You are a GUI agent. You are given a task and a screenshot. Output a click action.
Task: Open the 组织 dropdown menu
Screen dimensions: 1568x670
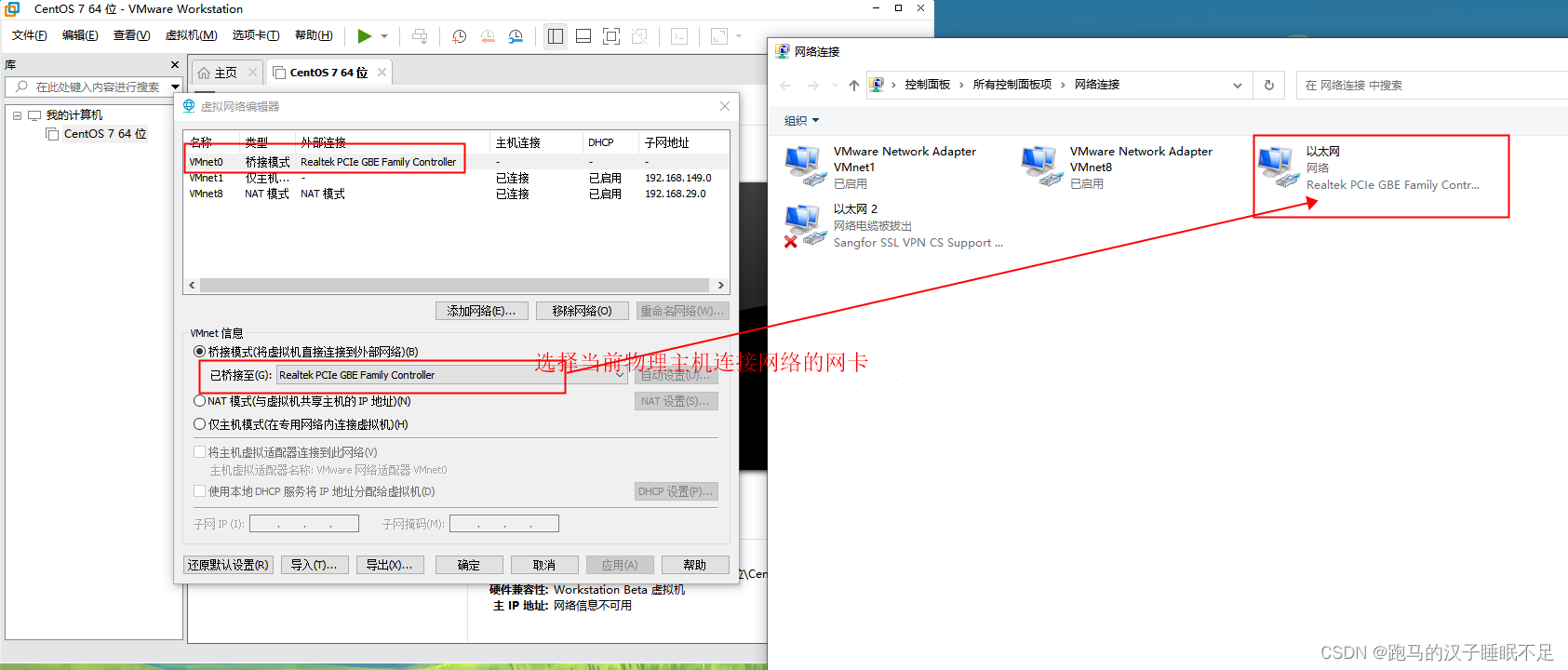[801, 121]
